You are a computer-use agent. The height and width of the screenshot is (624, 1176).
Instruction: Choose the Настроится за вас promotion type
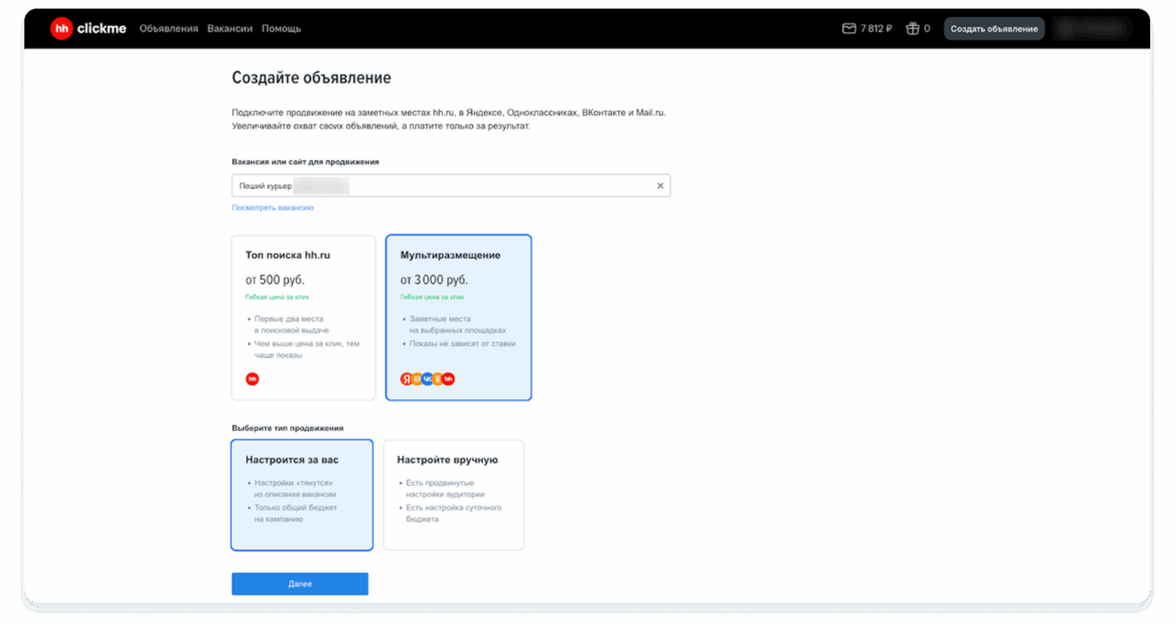(301, 495)
